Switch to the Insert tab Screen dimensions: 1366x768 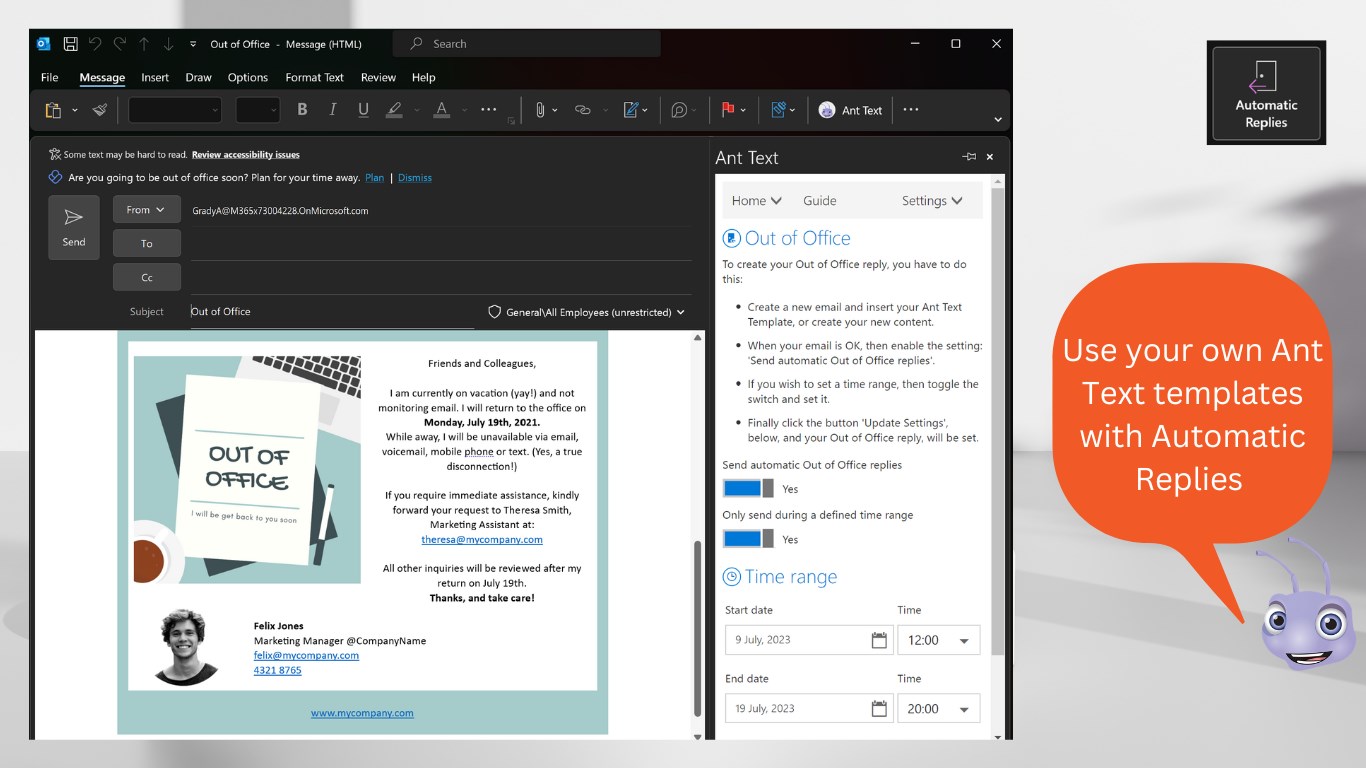[x=155, y=77]
